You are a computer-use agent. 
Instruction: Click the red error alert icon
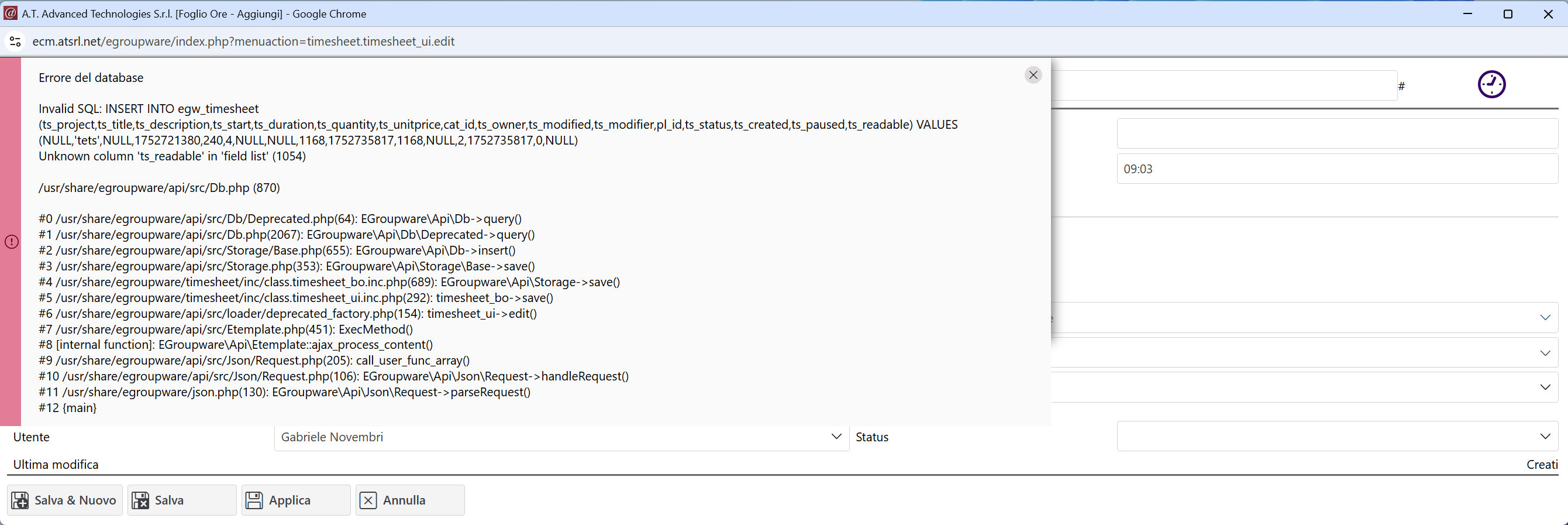click(x=12, y=242)
